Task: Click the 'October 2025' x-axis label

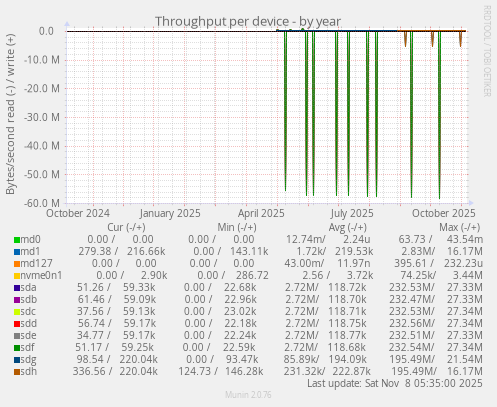Action: click(444, 213)
